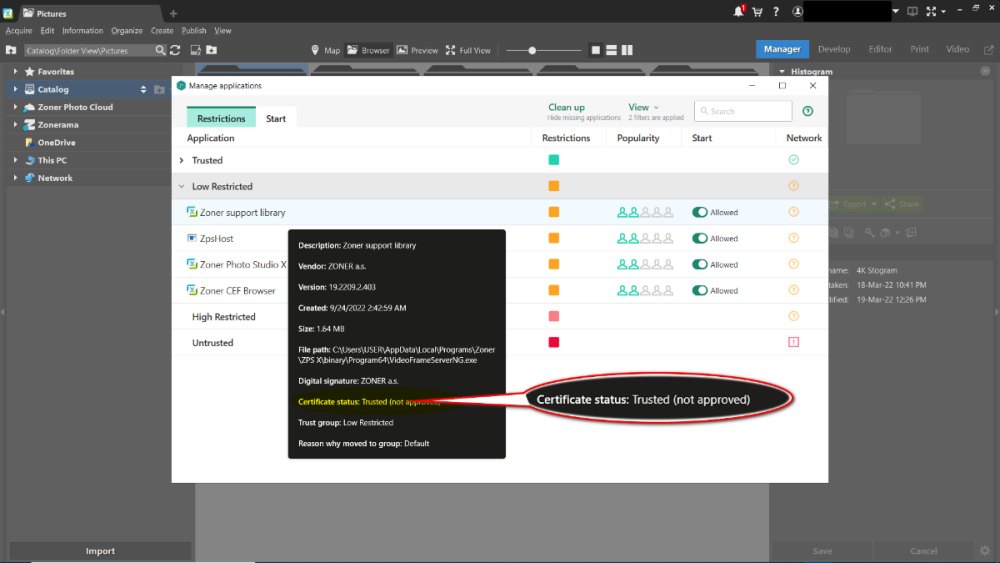Toggle Zoner CEF Browser Allowed switch

[x=700, y=291]
